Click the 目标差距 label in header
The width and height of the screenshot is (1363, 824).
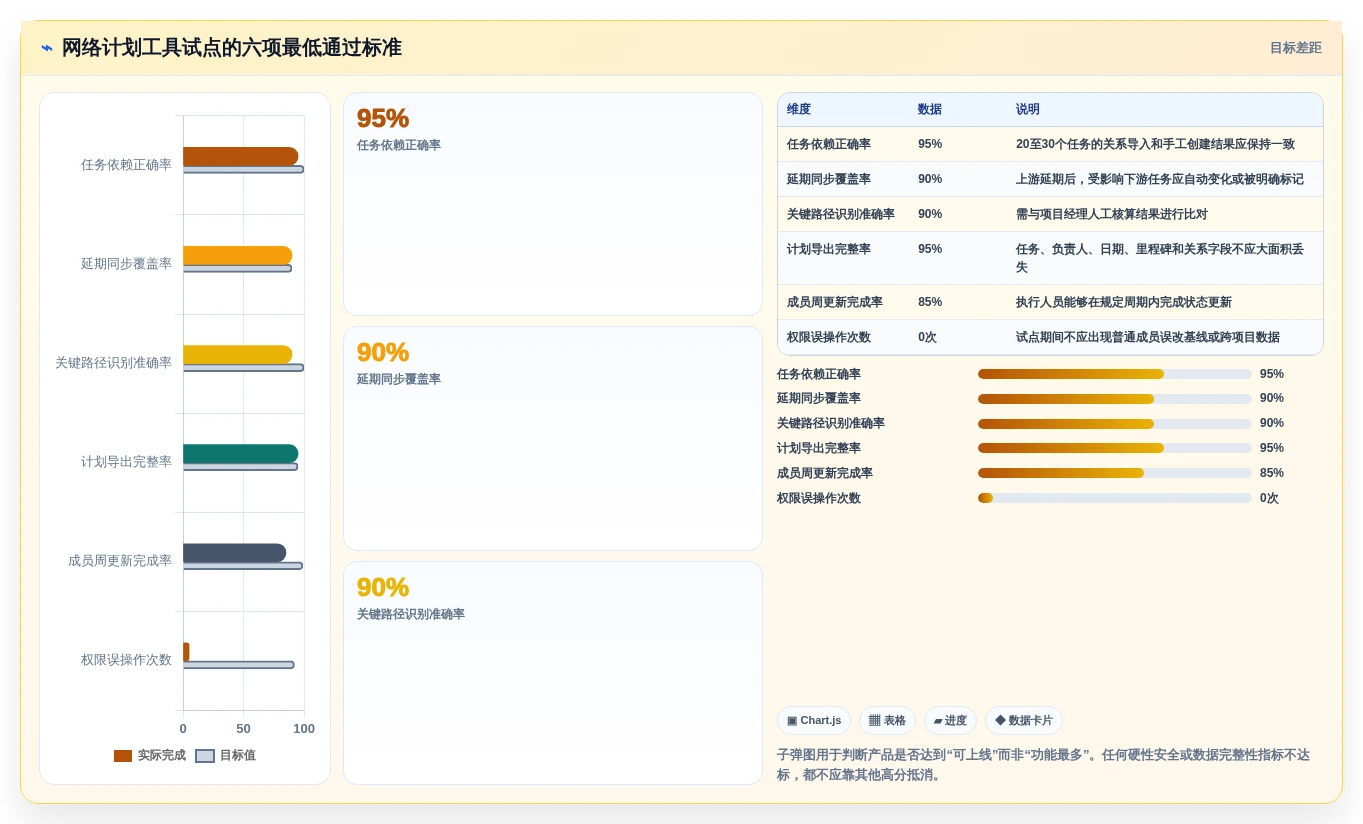click(1295, 48)
